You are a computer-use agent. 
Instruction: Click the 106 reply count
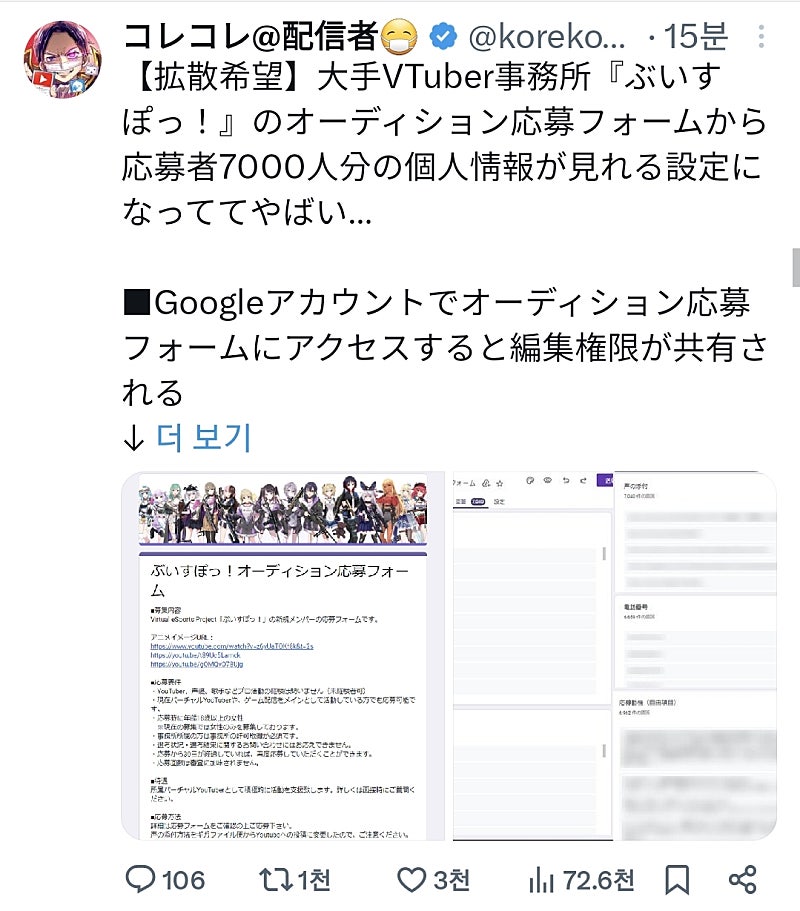click(x=184, y=880)
